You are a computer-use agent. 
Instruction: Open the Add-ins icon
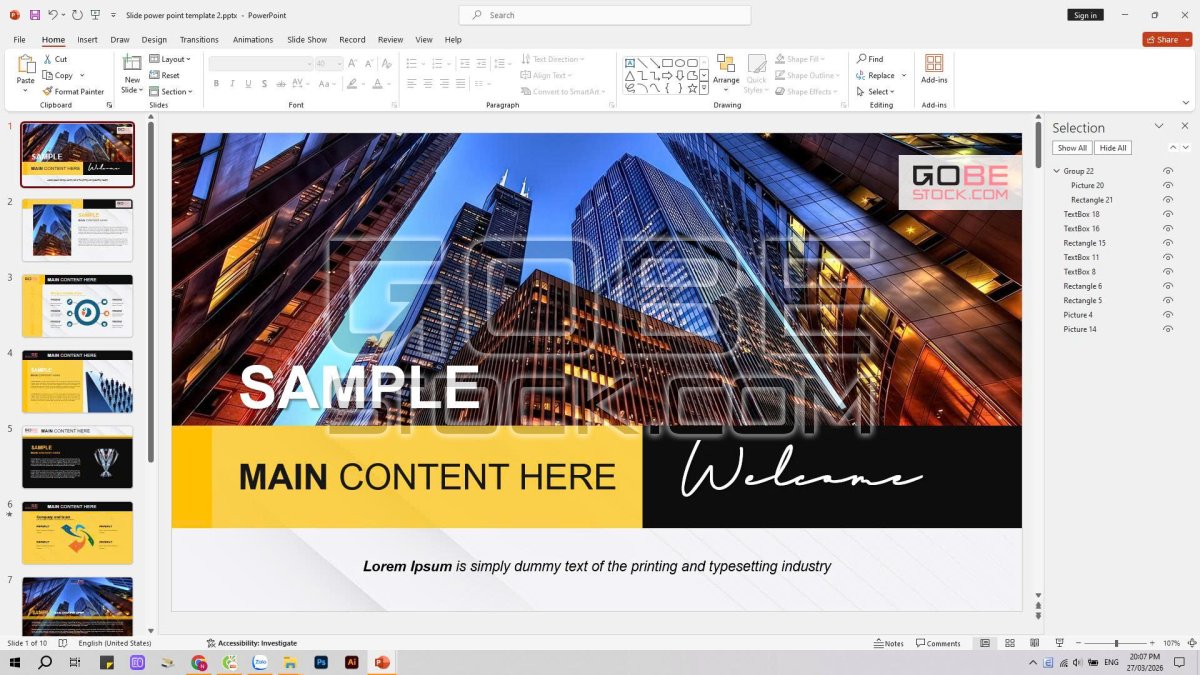point(934,63)
